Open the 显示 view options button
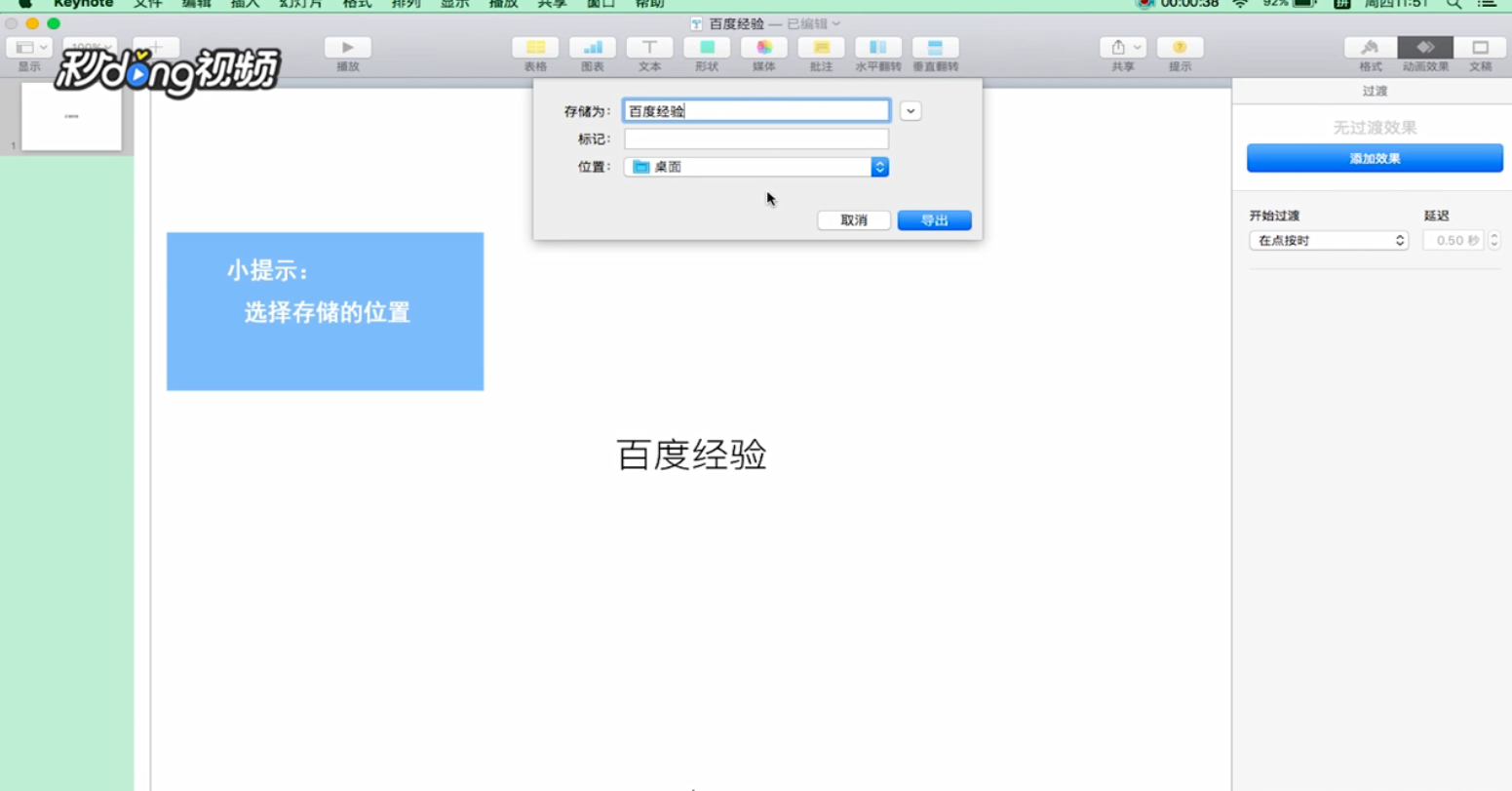 pyautogui.click(x=29, y=47)
